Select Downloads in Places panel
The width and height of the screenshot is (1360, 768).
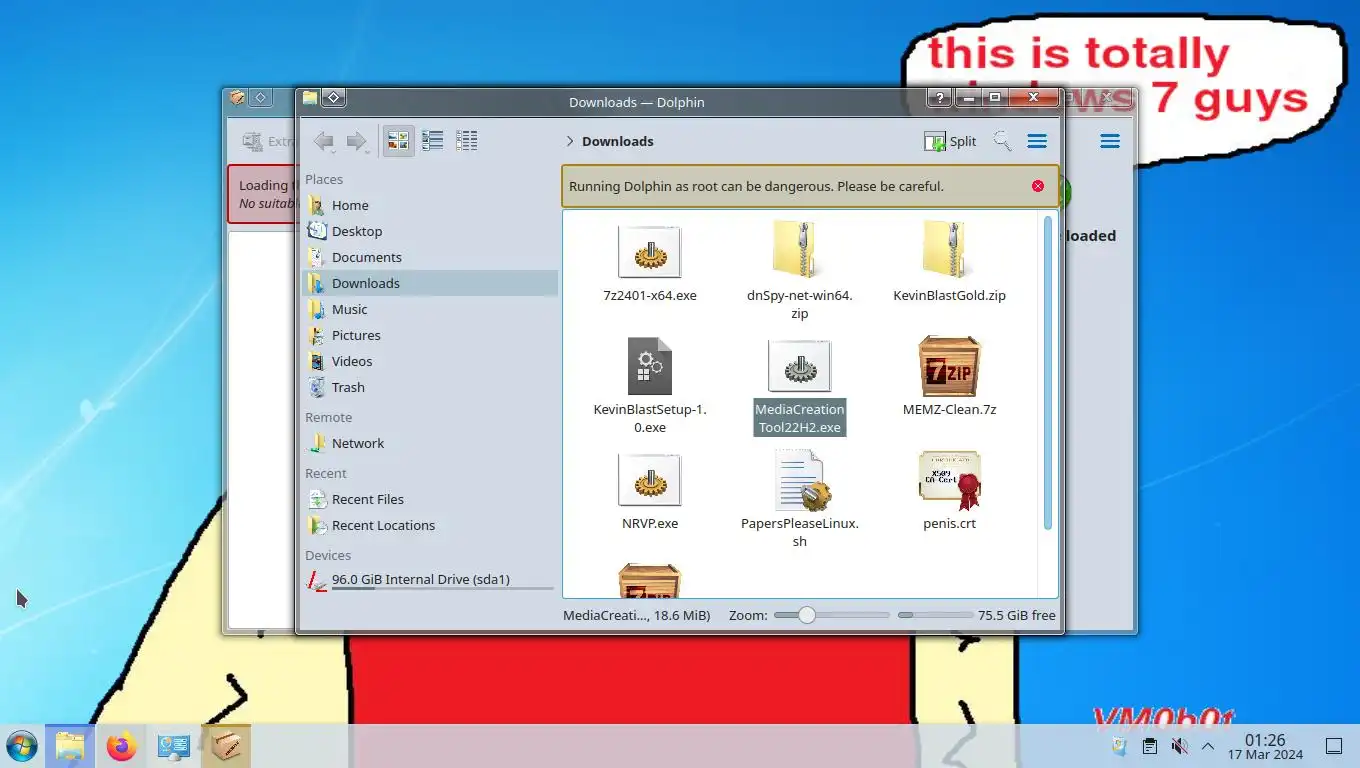click(x=430, y=283)
